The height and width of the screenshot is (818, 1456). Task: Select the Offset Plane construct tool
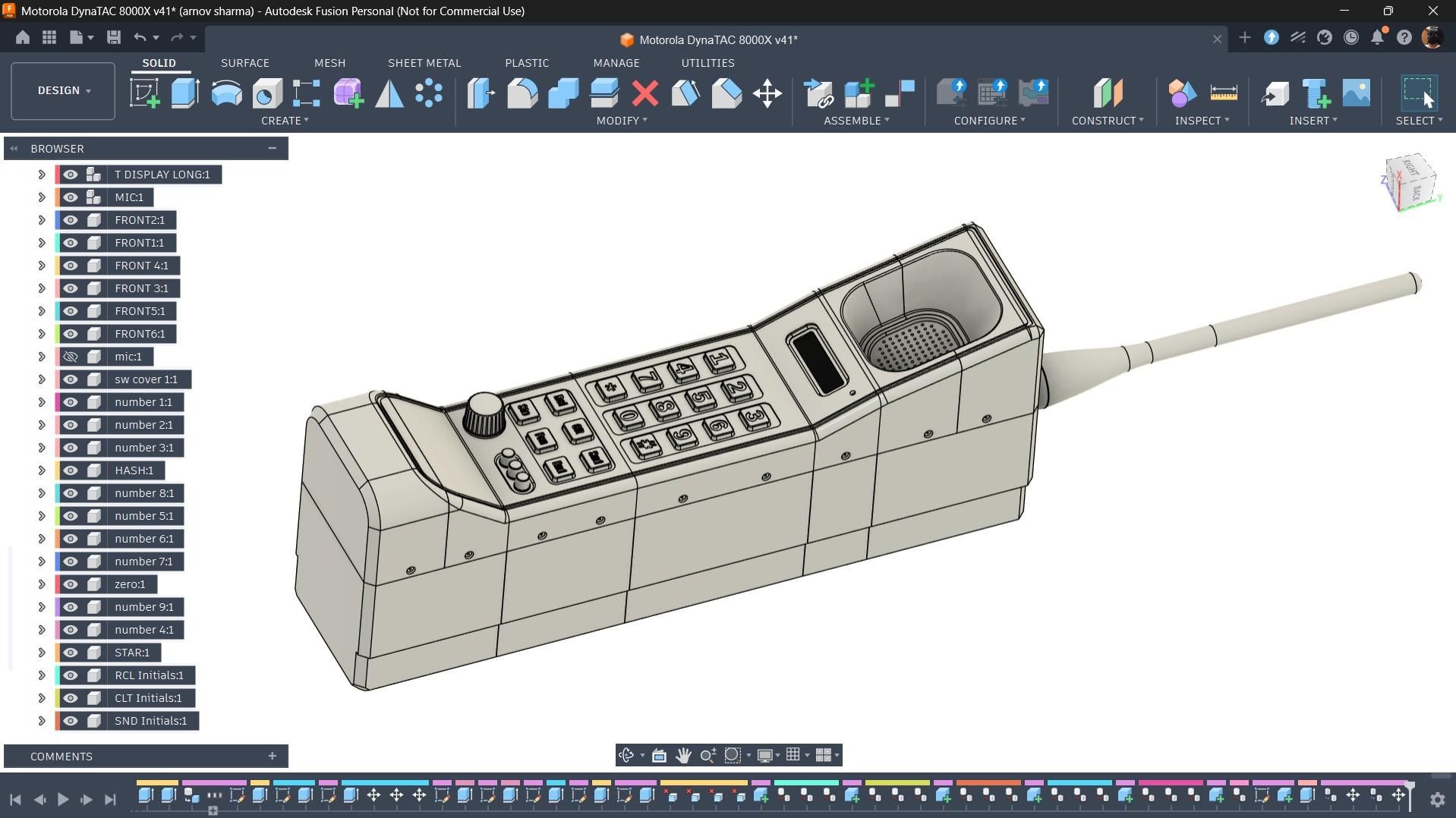tap(1108, 93)
